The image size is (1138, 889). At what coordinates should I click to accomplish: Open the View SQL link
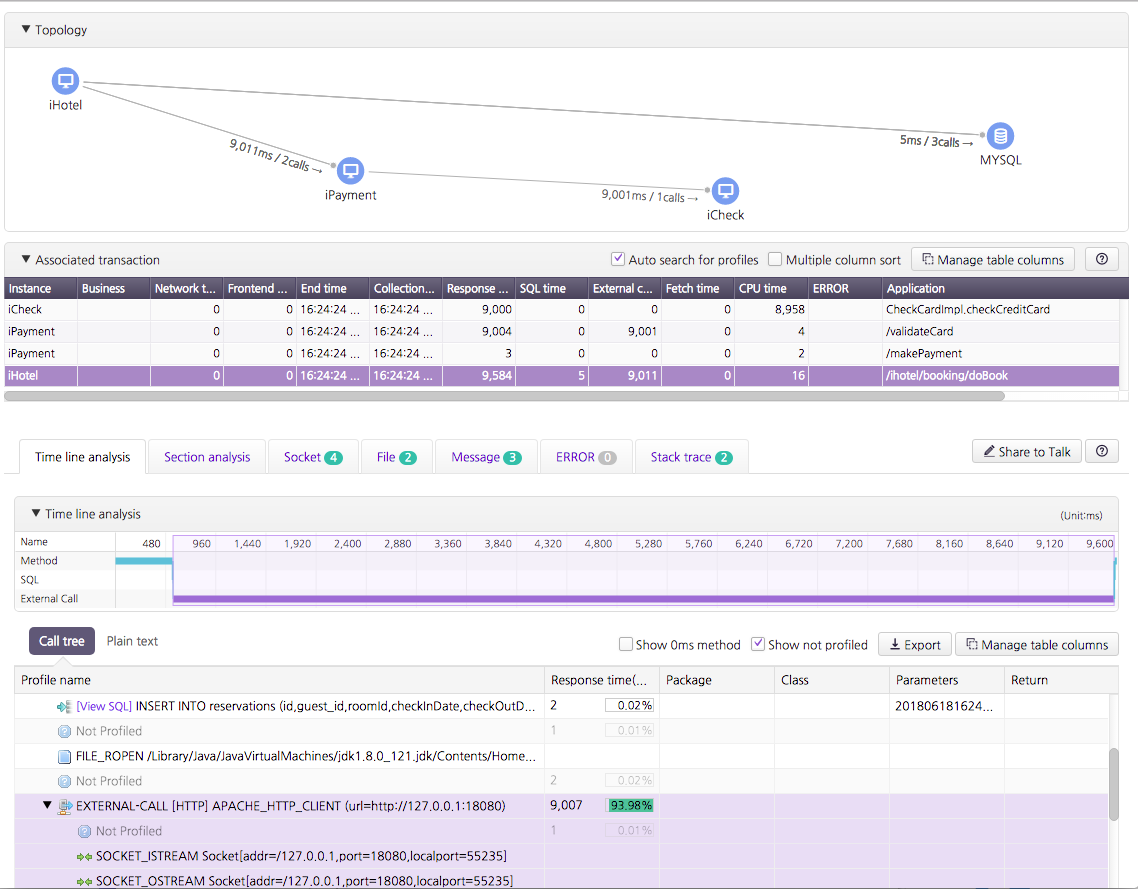[104, 706]
